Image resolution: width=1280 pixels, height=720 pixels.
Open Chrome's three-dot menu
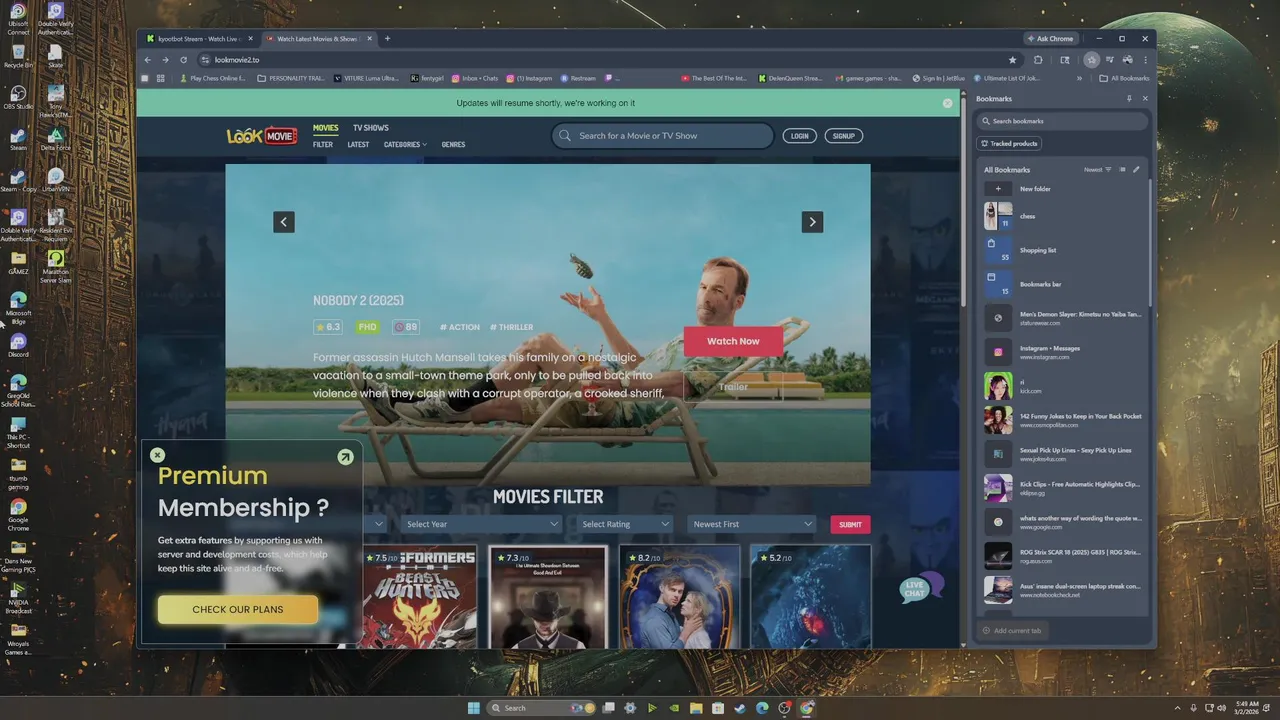(1145, 60)
